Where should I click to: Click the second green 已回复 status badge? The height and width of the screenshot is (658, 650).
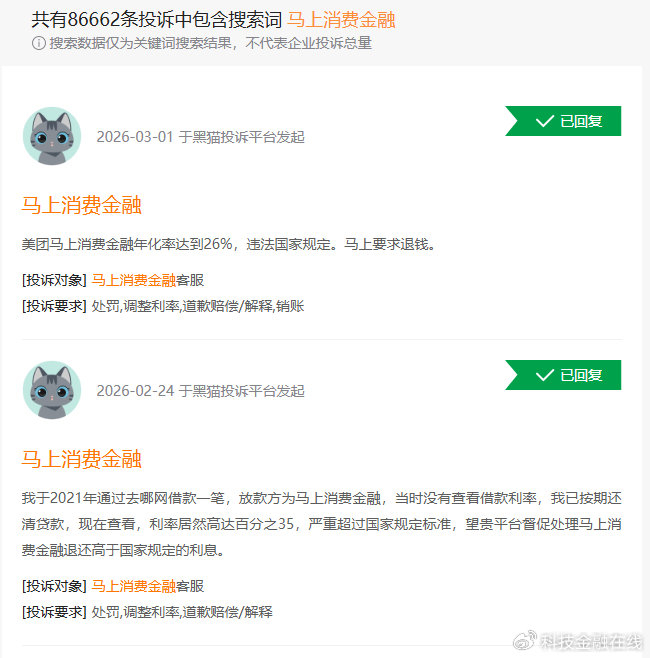click(563, 375)
